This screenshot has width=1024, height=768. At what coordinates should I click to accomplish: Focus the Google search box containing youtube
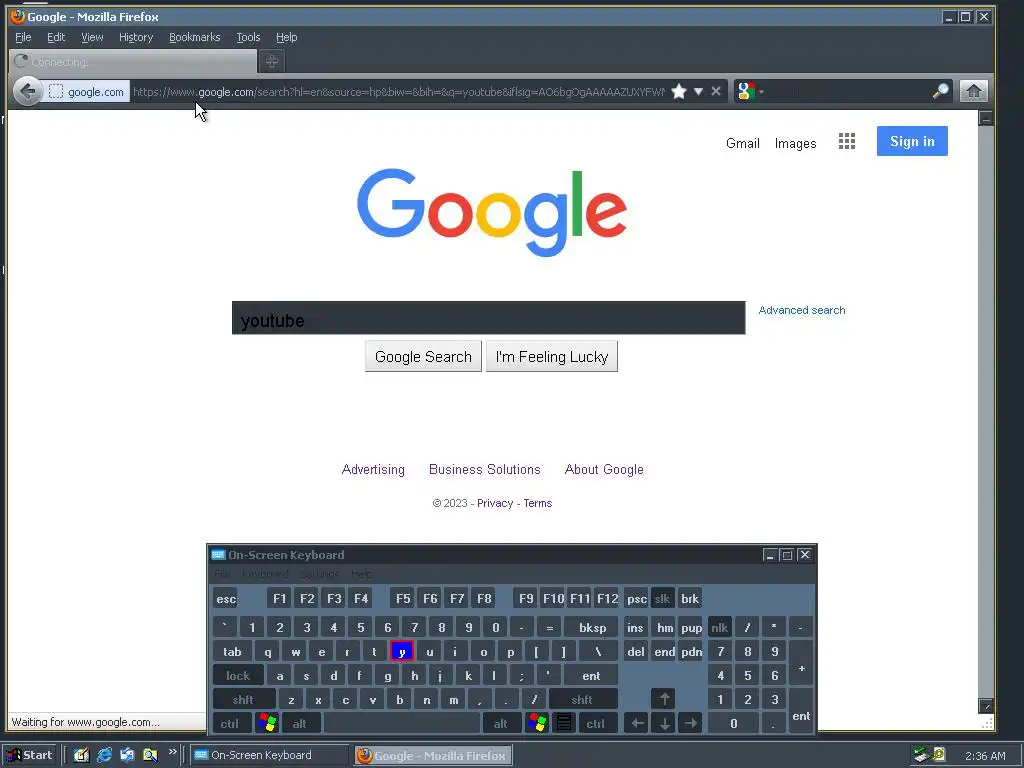click(x=488, y=318)
